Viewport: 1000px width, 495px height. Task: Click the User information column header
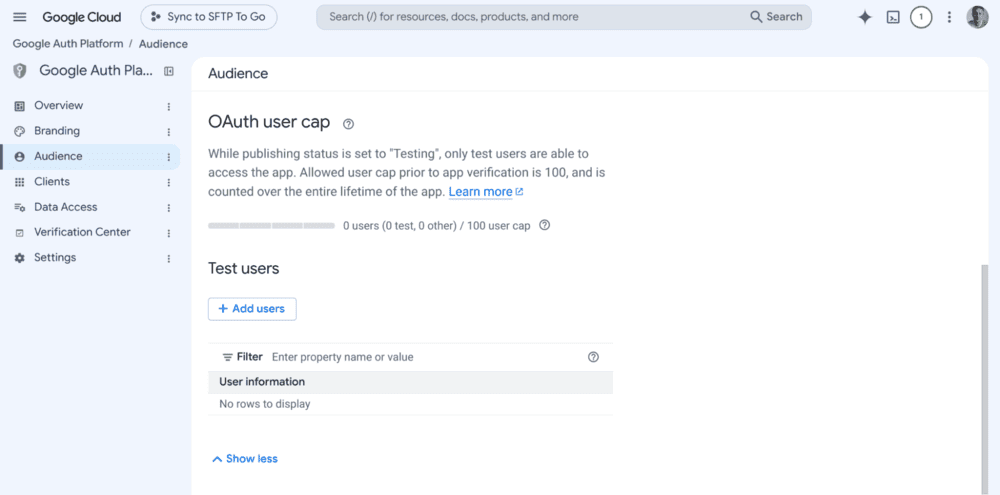410,382
